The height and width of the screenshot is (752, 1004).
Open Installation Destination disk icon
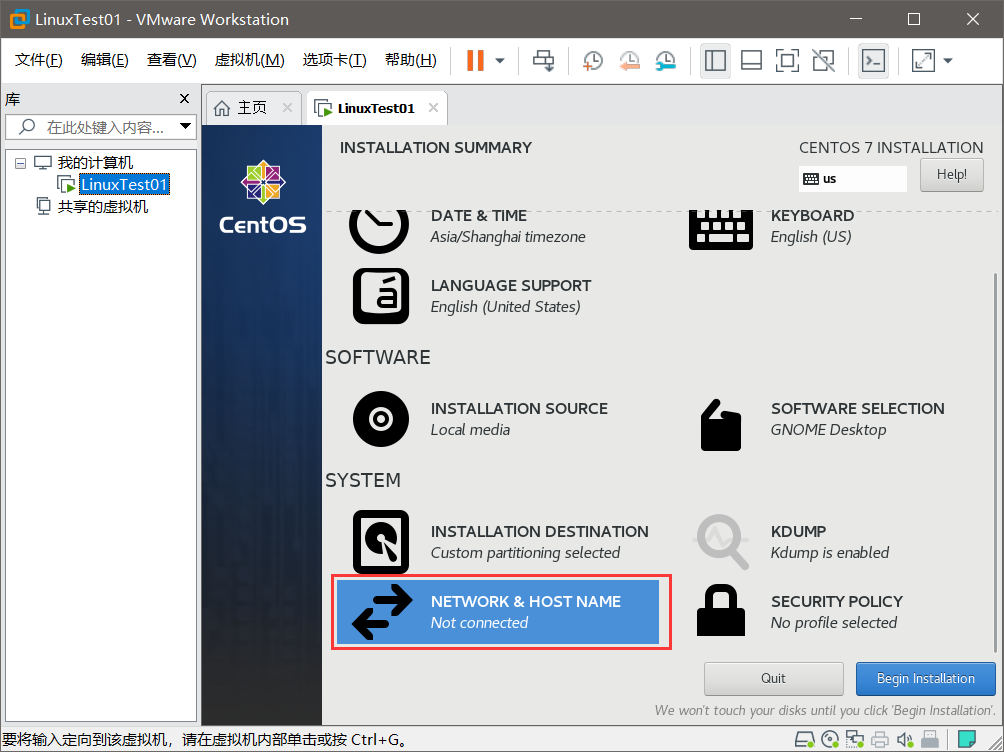coord(380,542)
